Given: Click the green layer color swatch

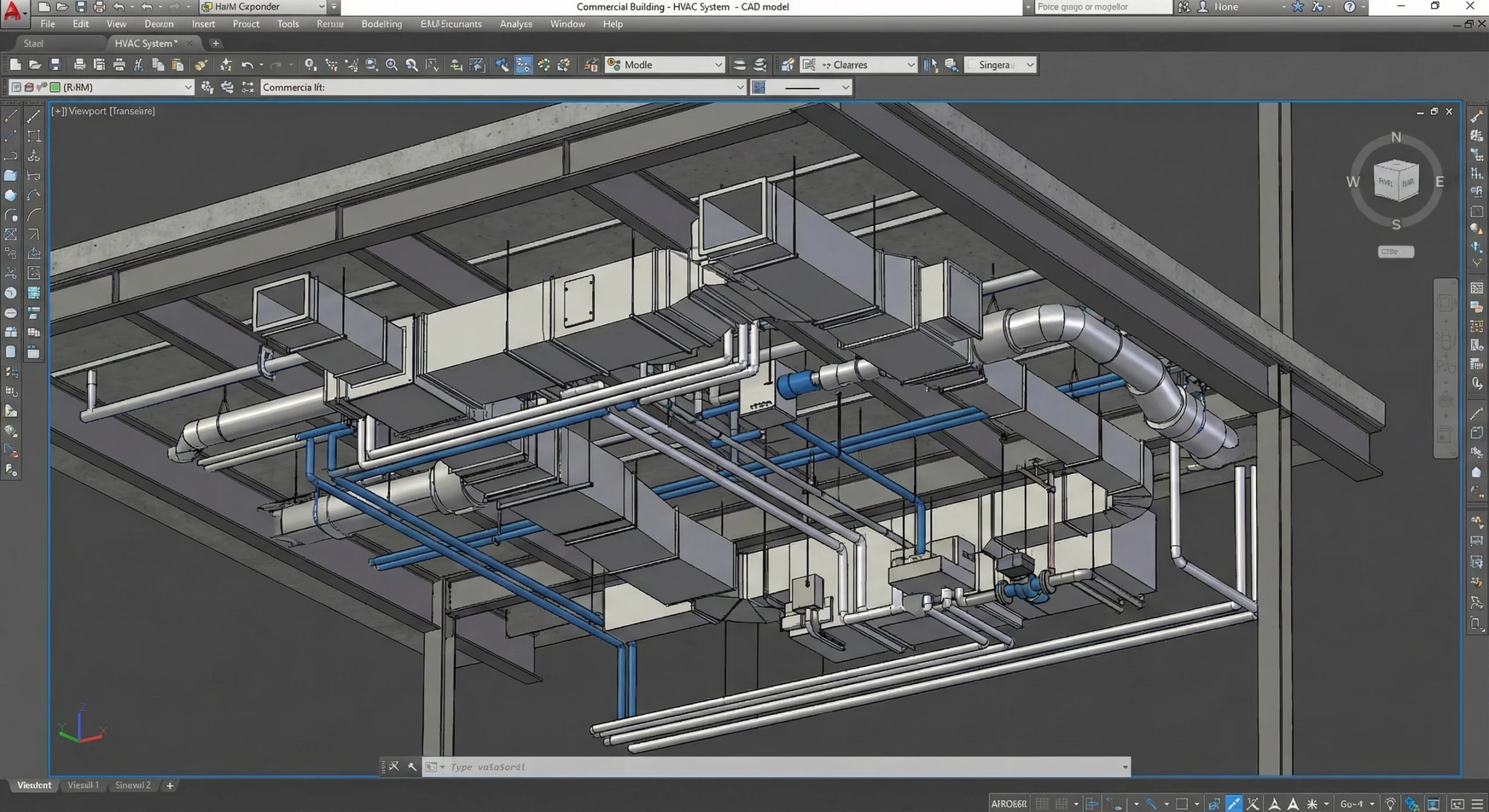Looking at the screenshot, I should [55, 87].
